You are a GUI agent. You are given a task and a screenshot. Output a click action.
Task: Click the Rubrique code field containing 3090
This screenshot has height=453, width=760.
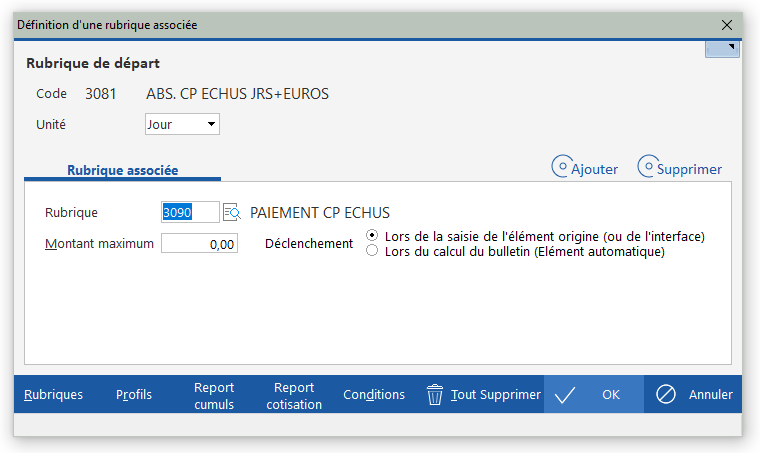tap(190, 212)
